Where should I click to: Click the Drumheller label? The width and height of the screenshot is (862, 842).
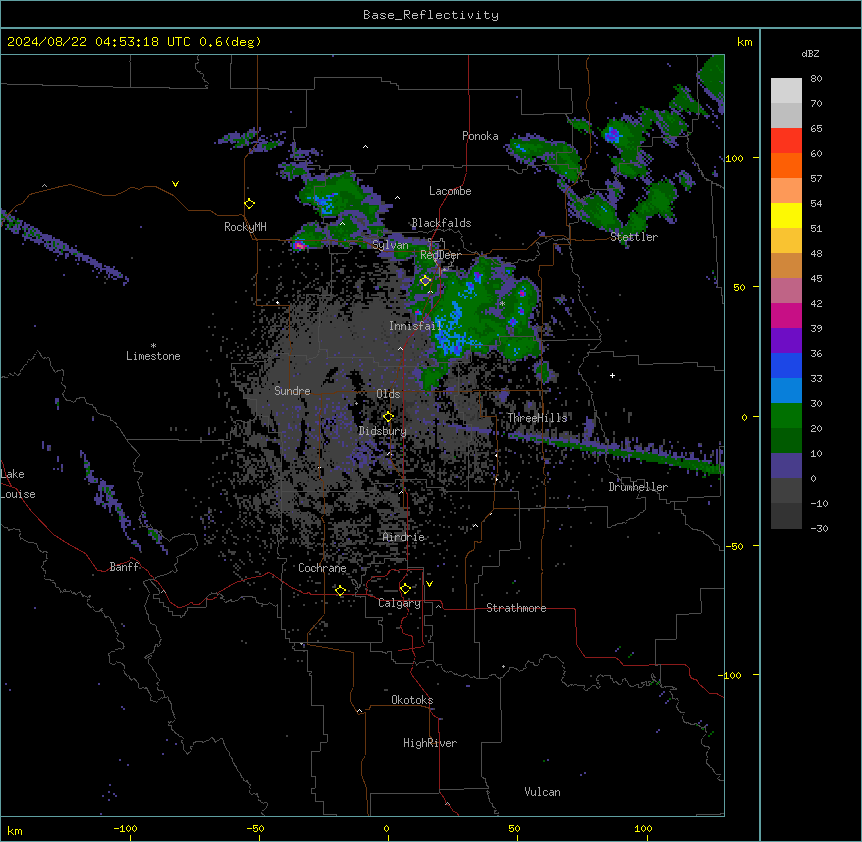click(638, 487)
